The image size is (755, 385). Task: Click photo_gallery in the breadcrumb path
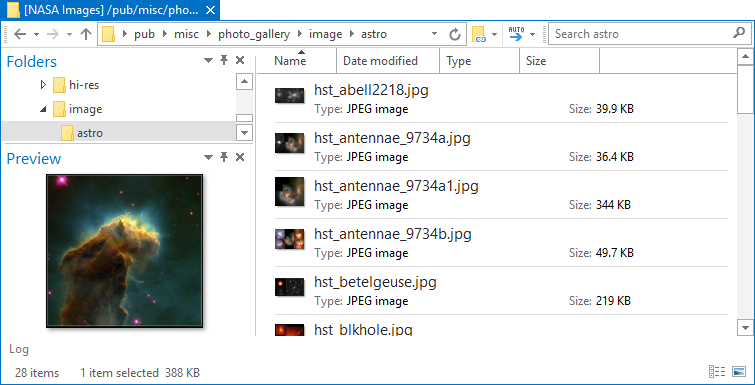(x=254, y=34)
